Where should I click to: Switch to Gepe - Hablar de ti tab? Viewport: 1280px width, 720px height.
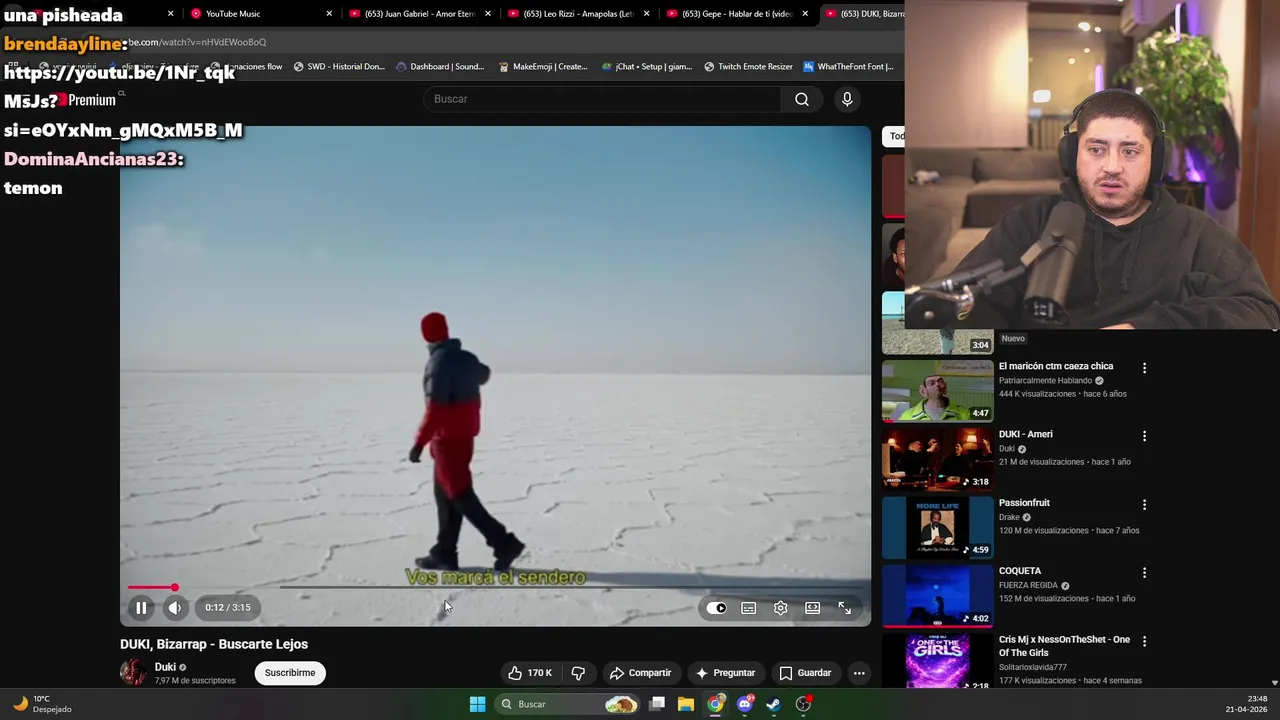pos(737,14)
